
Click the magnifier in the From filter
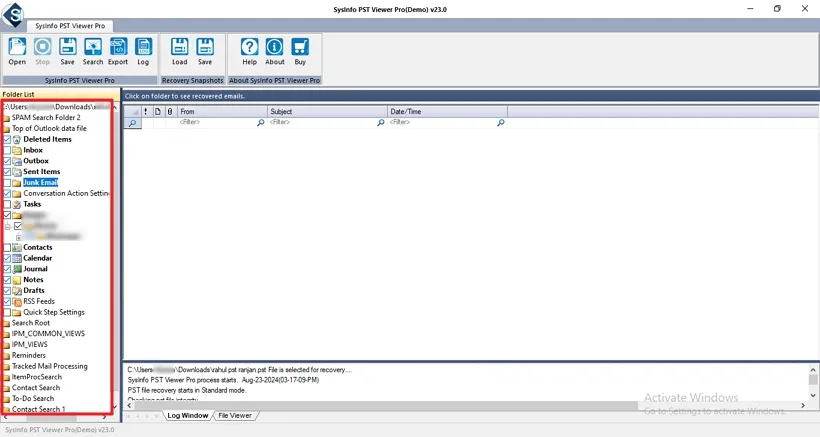(x=260, y=122)
